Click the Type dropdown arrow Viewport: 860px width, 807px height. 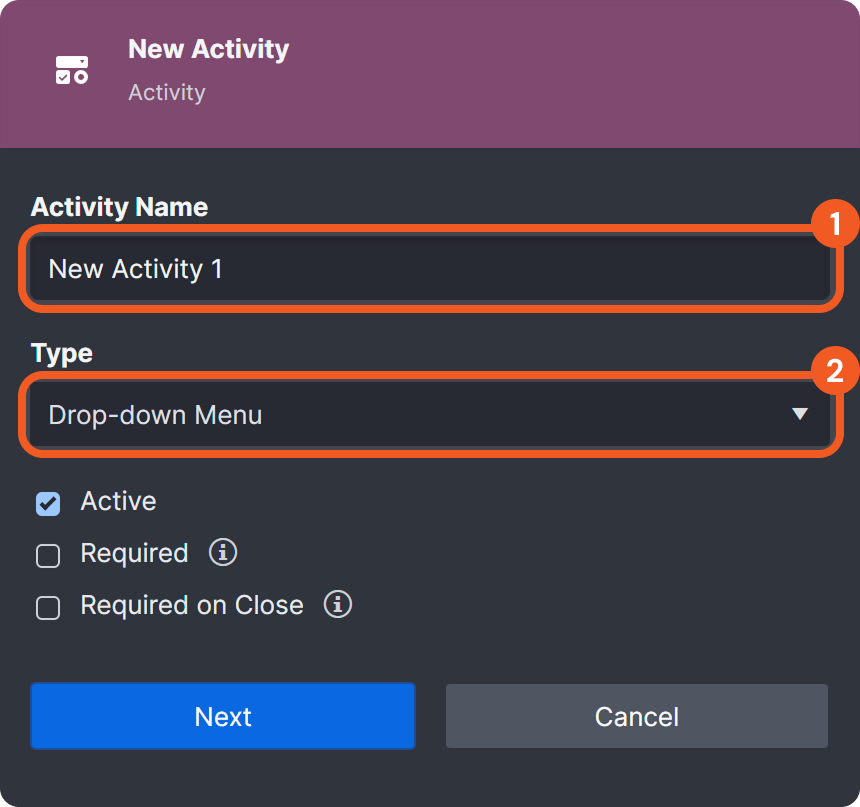(x=799, y=414)
